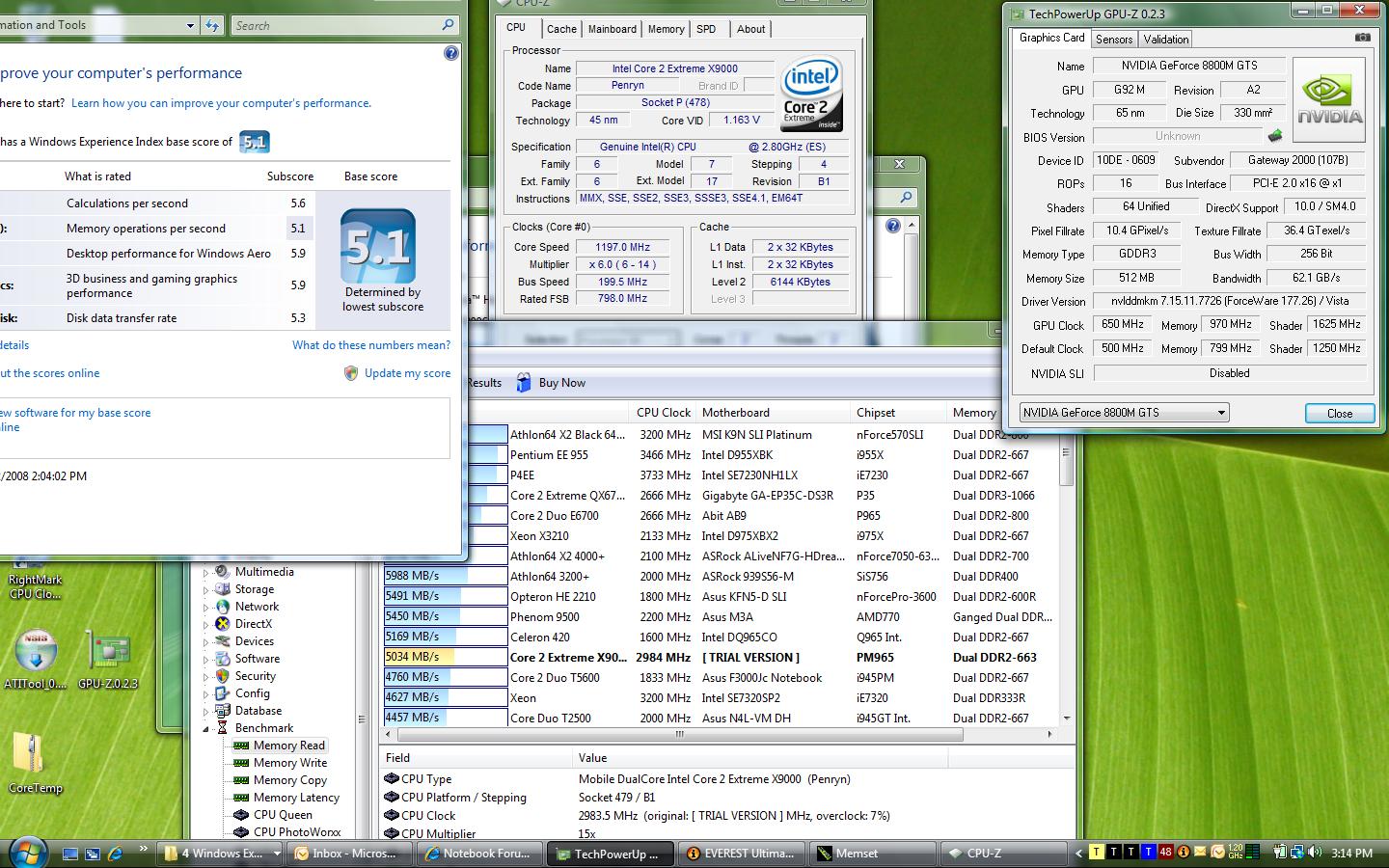Click the GPU-Z BIOS save chip icon
Image resolution: width=1389 pixels, height=868 pixels.
1275,136
